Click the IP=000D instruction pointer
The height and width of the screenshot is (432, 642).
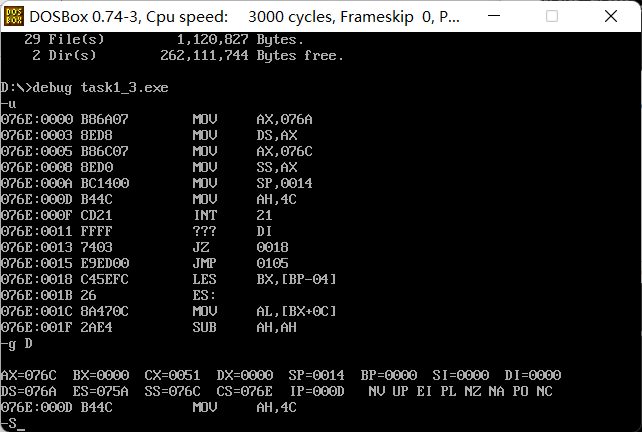(317, 391)
